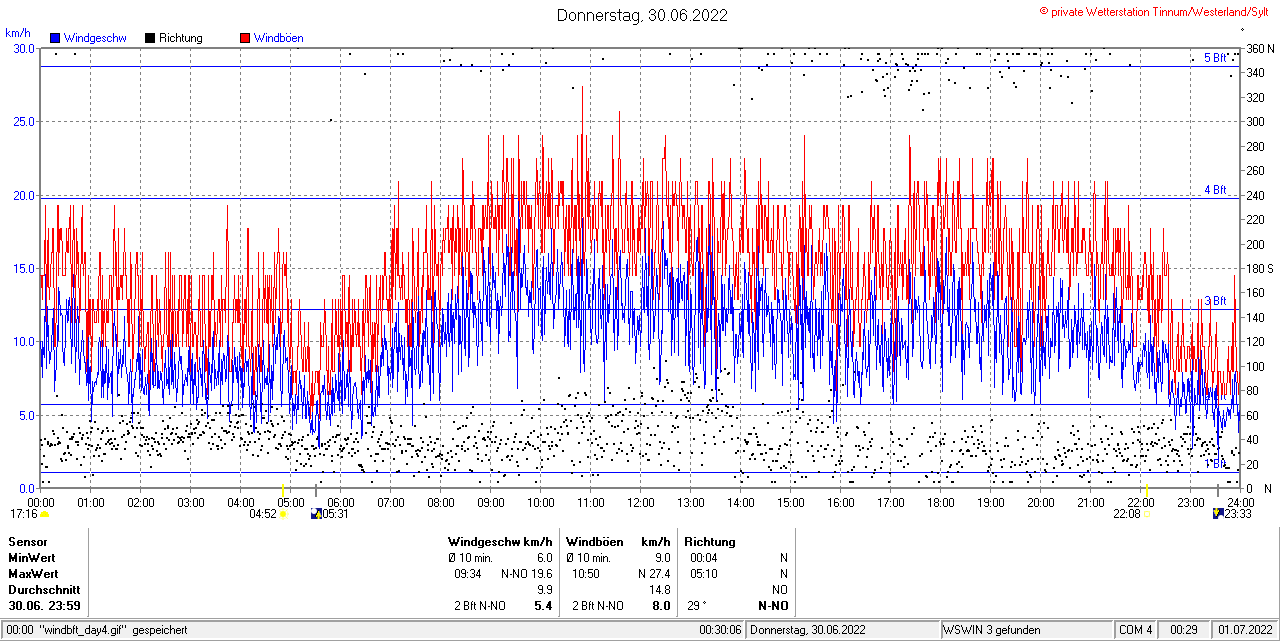
Task: Click the current gust value 8.0
Action: (662, 606)
